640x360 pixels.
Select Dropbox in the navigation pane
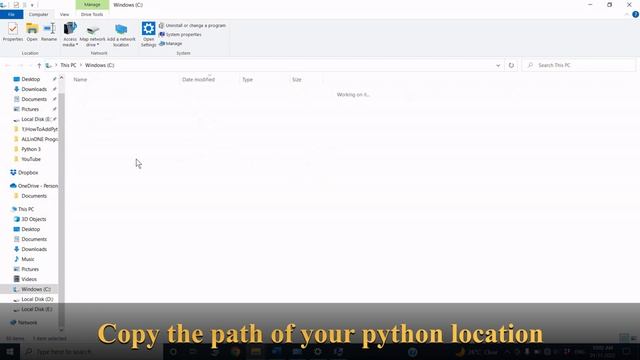(28, 173)
